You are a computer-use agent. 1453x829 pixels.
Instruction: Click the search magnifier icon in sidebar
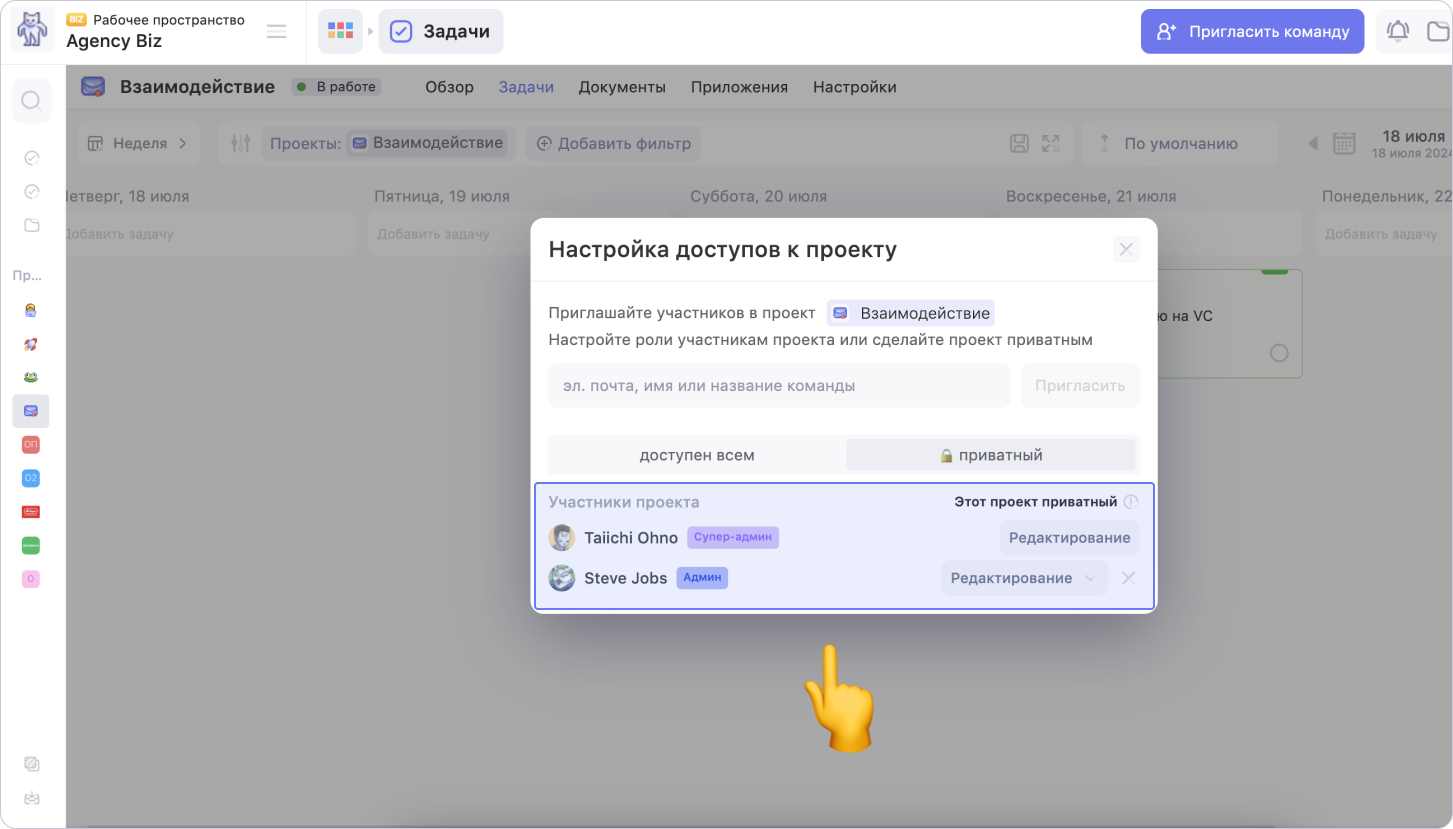pyautogui.click(x=31, y=101)
